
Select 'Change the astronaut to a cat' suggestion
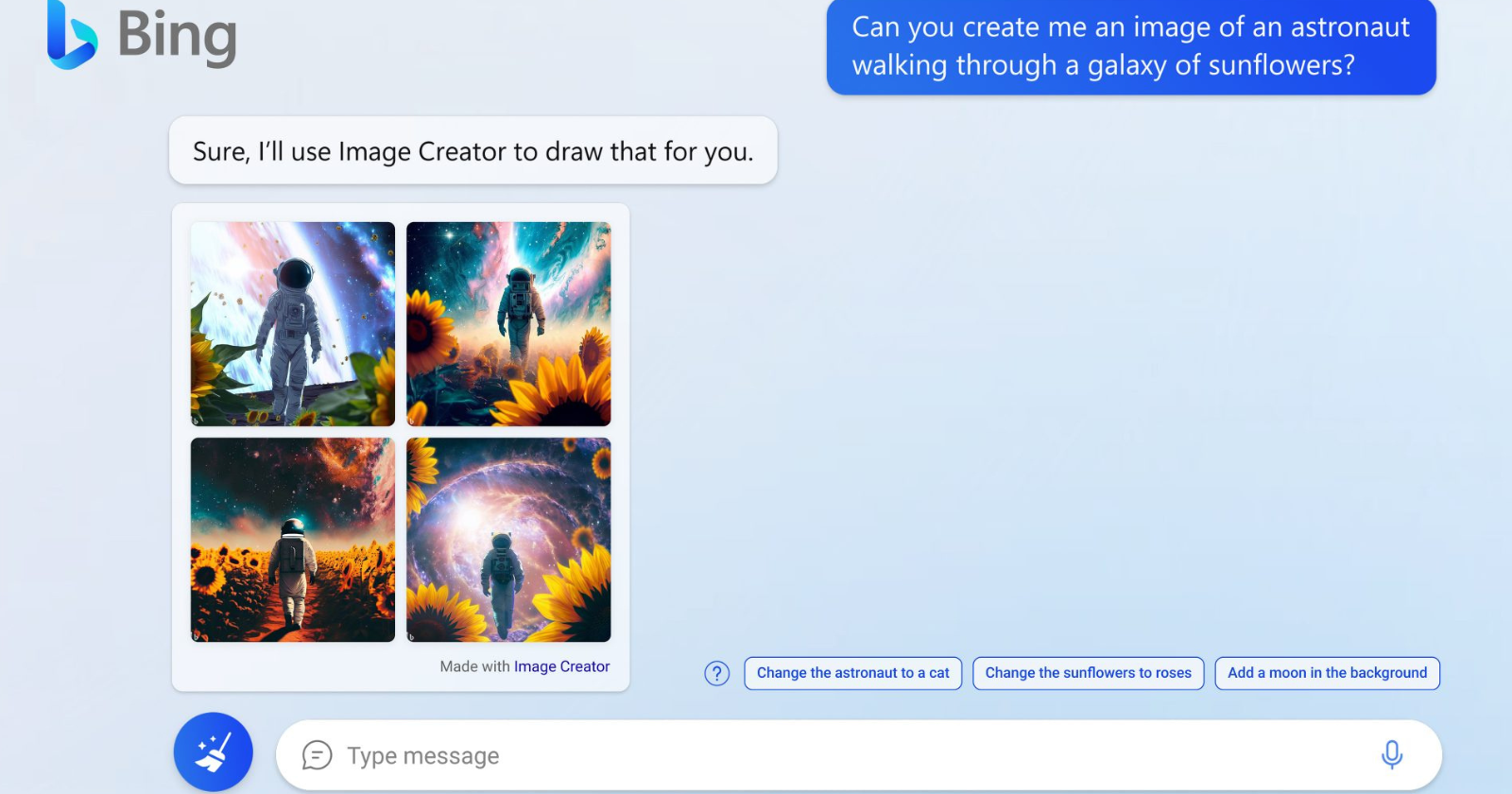pyautogui.click(x=853, y=673)
